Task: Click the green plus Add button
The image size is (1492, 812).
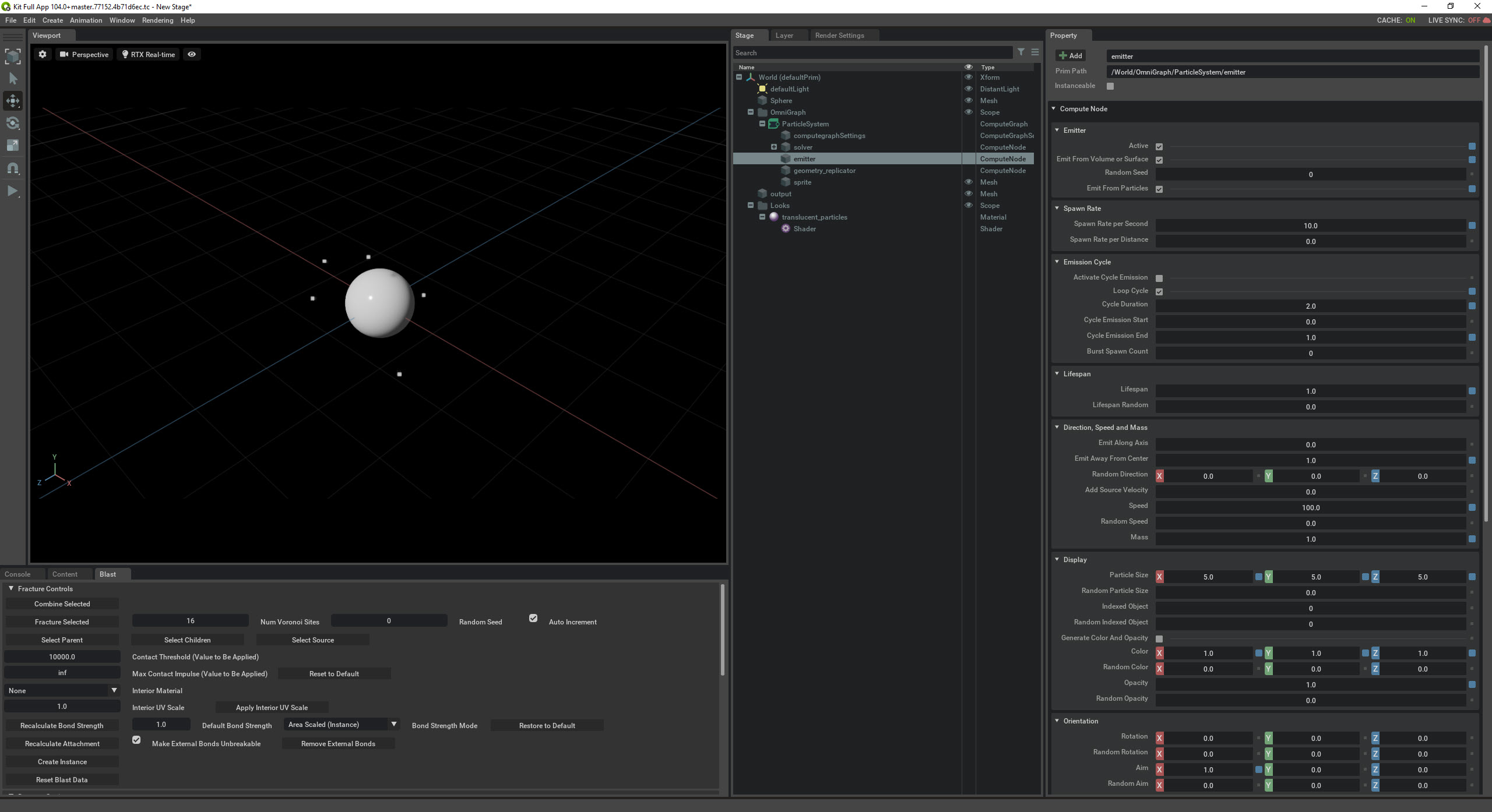Action: pyautogui.click(x=1070, y=56)
